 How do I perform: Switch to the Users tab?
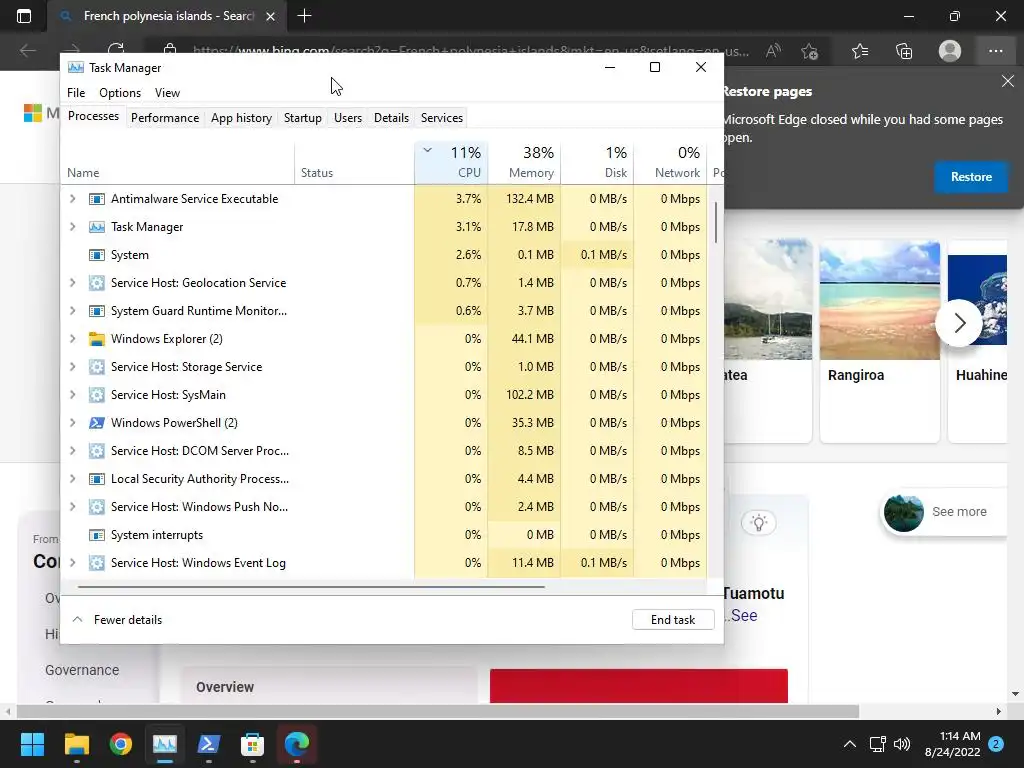click(347, 118)
